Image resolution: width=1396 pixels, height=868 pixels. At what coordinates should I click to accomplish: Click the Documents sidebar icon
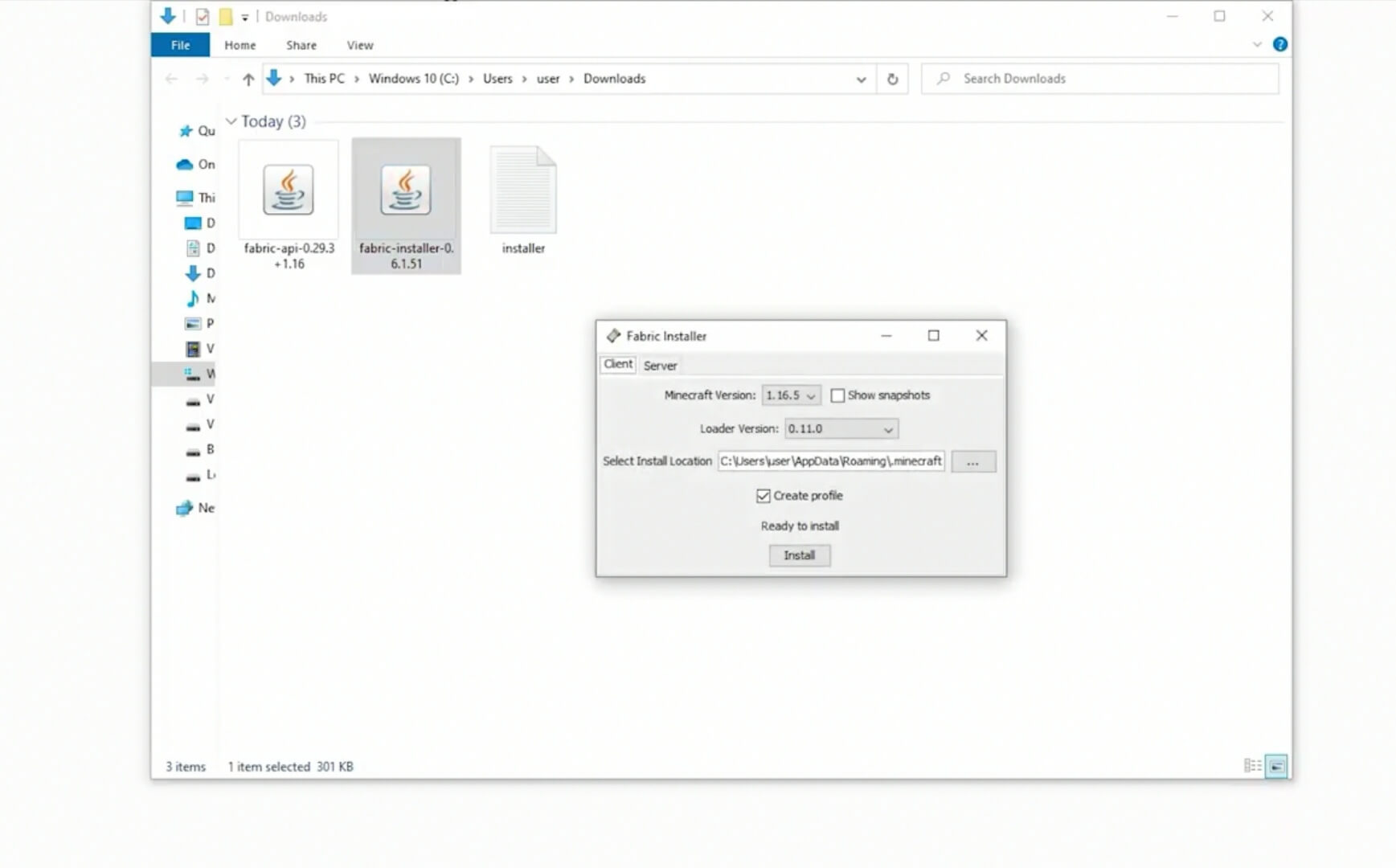point(193,248)
